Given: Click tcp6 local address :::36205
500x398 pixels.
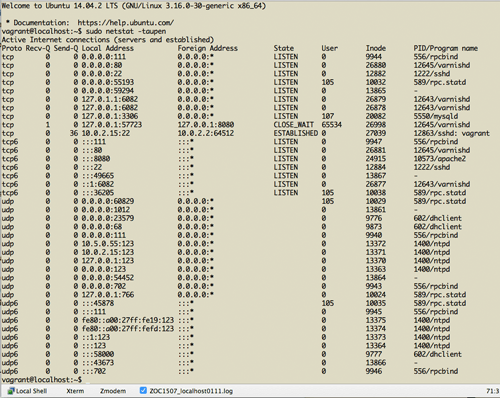Looking at the screenshot, I should coord(98,193).
